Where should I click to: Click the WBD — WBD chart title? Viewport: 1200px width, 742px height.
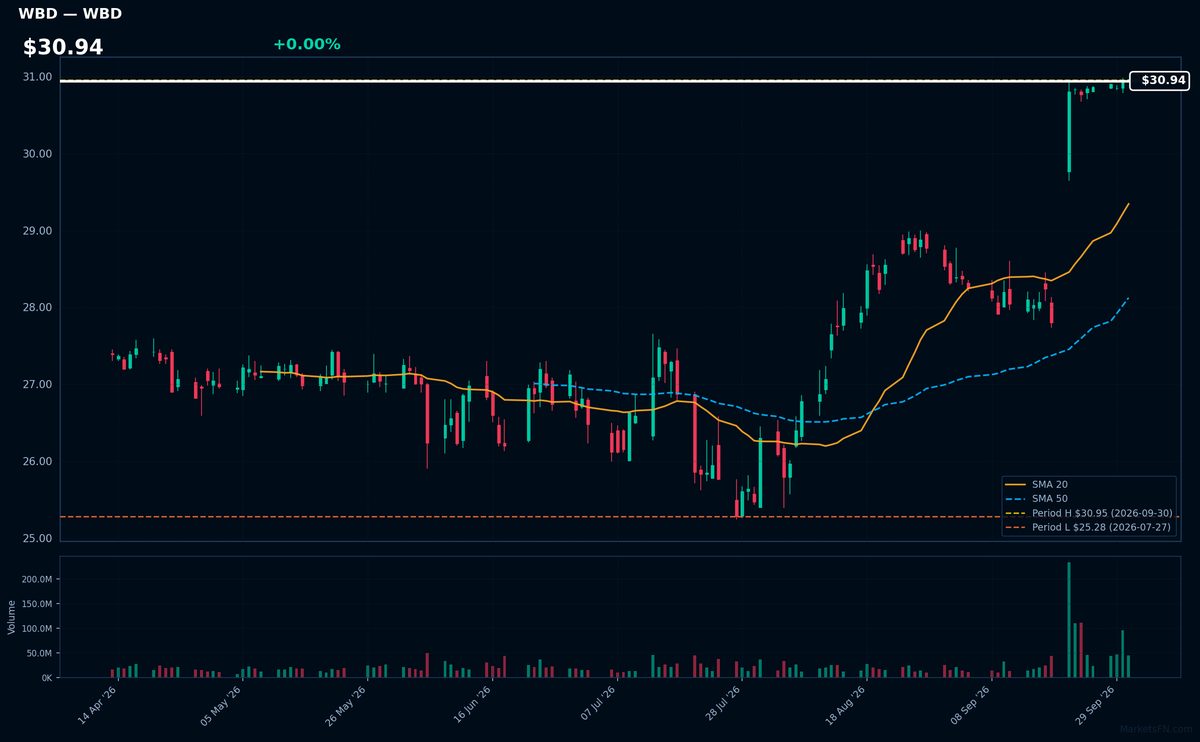(x=70, y=14)
